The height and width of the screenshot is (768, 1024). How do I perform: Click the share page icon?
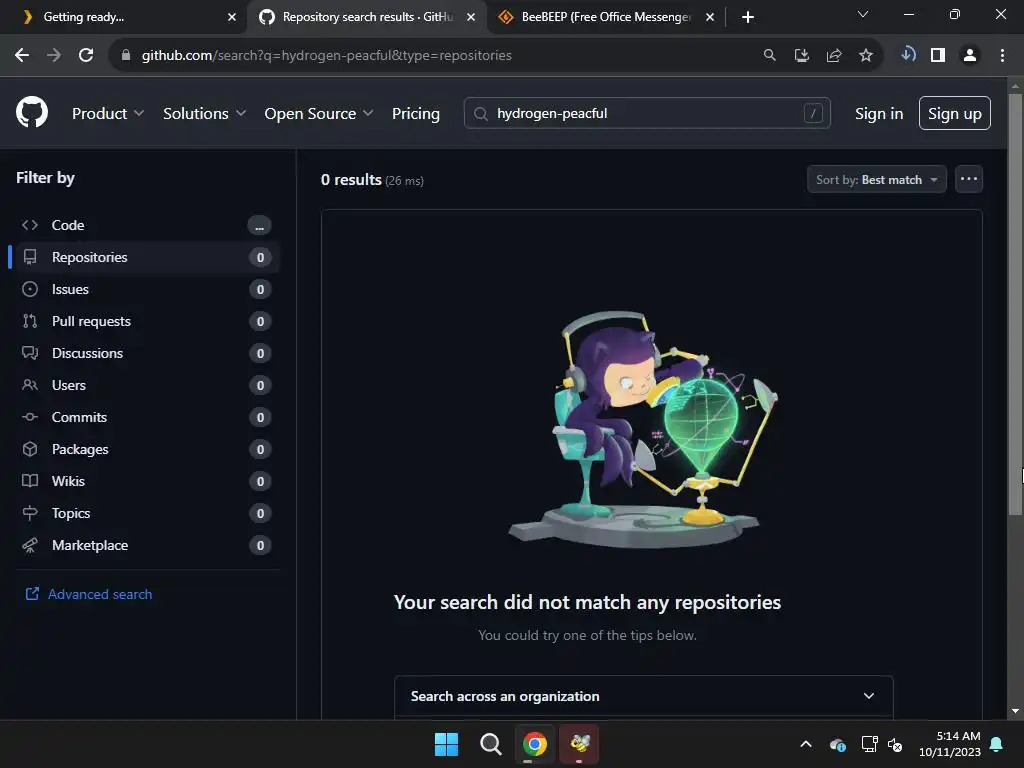(834, 56)
